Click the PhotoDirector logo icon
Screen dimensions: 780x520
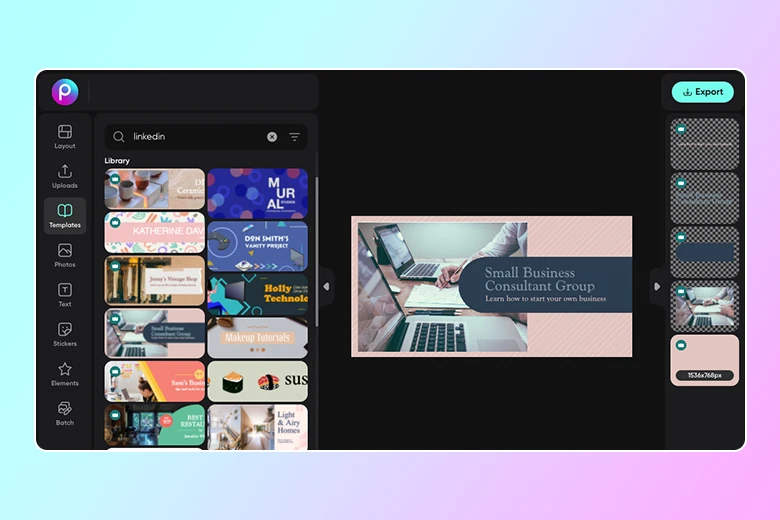[65, 92]
